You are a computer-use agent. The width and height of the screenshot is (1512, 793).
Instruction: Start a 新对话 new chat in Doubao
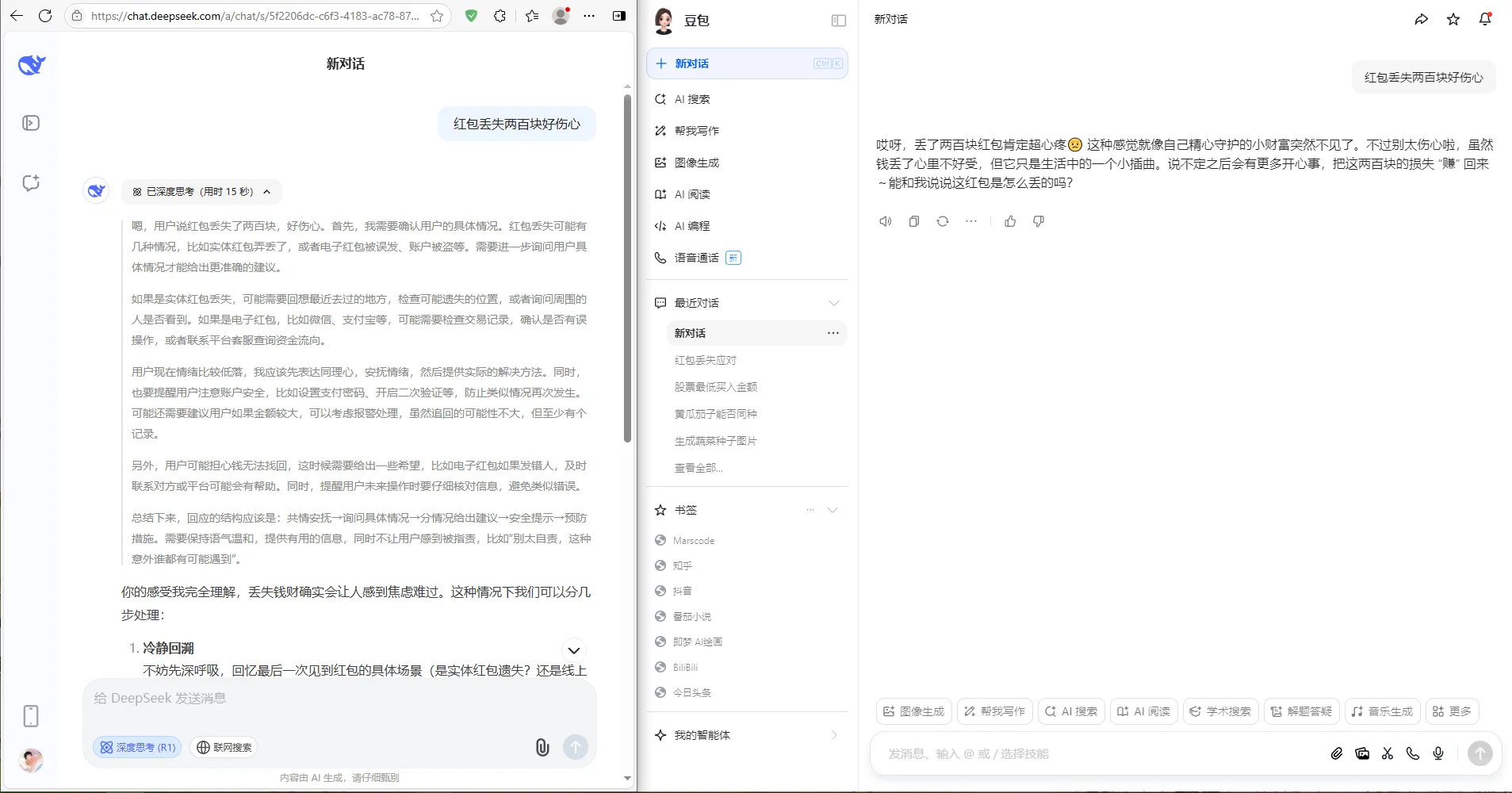[x=691, y=63]
